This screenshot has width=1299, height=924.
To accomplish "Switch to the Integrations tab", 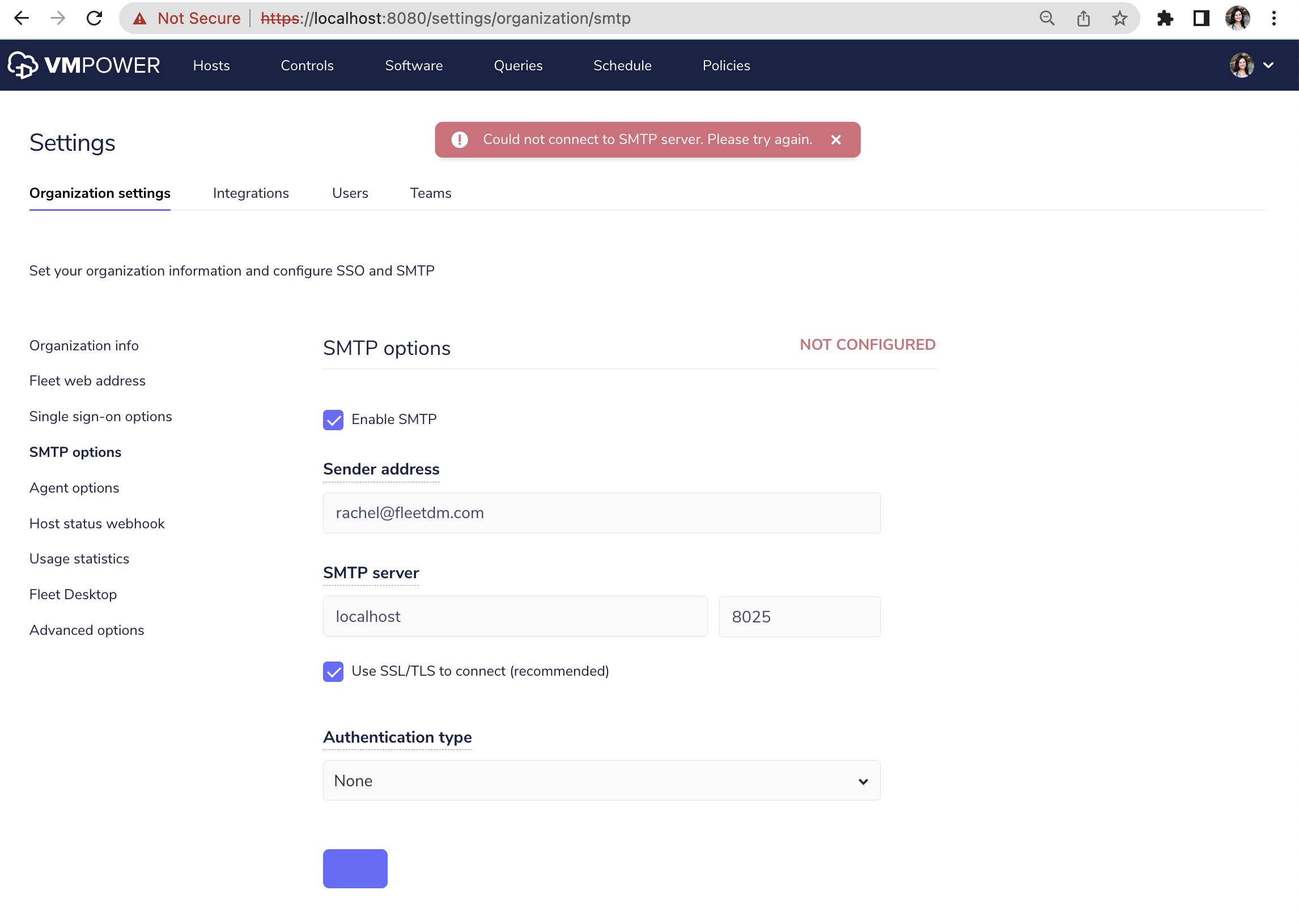I will [251, 193].
